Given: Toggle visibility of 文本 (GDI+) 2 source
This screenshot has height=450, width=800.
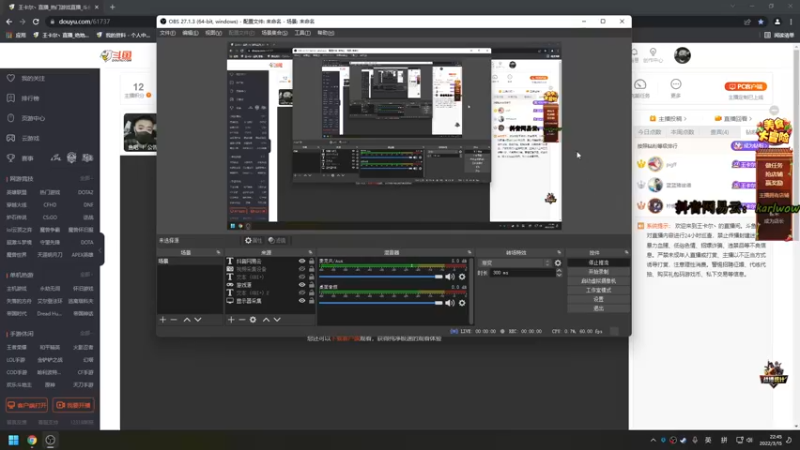Looking at the screenshot, I should [x=302, y=292].
